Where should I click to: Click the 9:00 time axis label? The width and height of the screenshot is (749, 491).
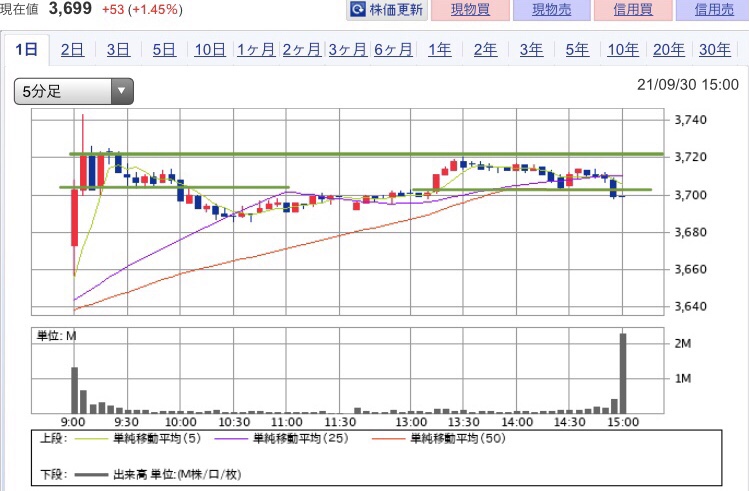click(x=73, y=422)
